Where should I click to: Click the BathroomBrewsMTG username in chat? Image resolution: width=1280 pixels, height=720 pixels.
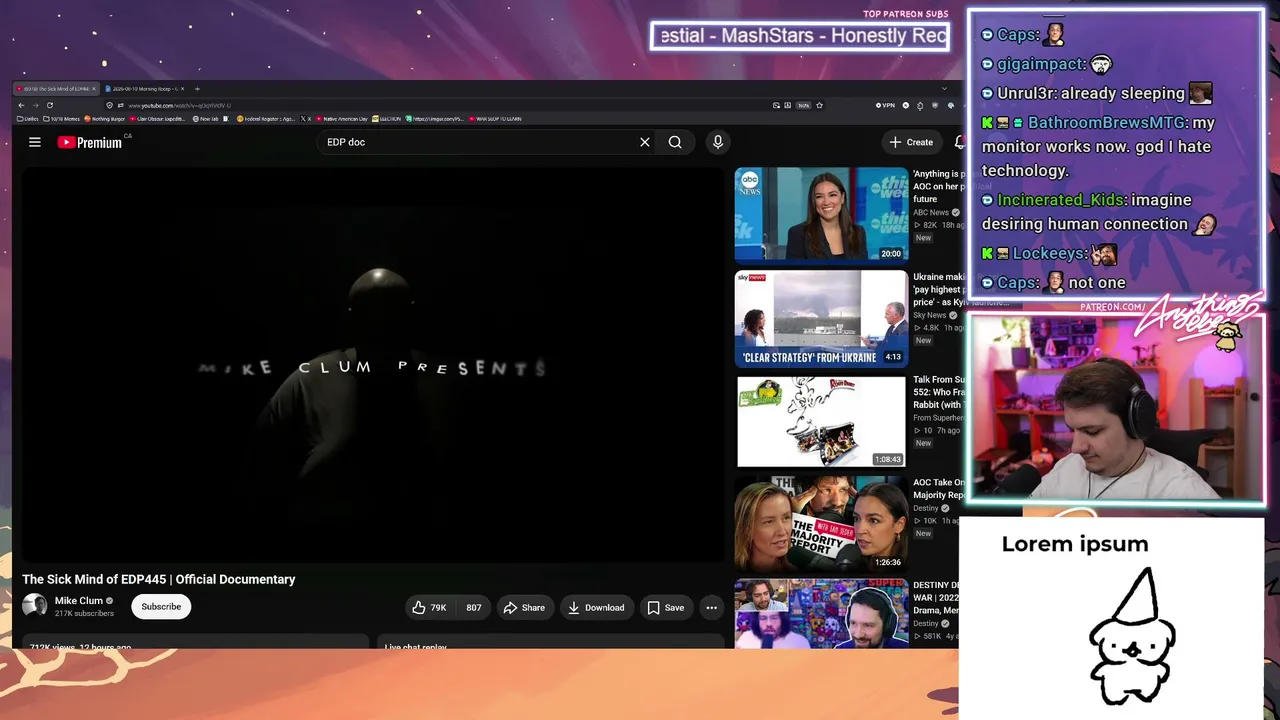1105,123
